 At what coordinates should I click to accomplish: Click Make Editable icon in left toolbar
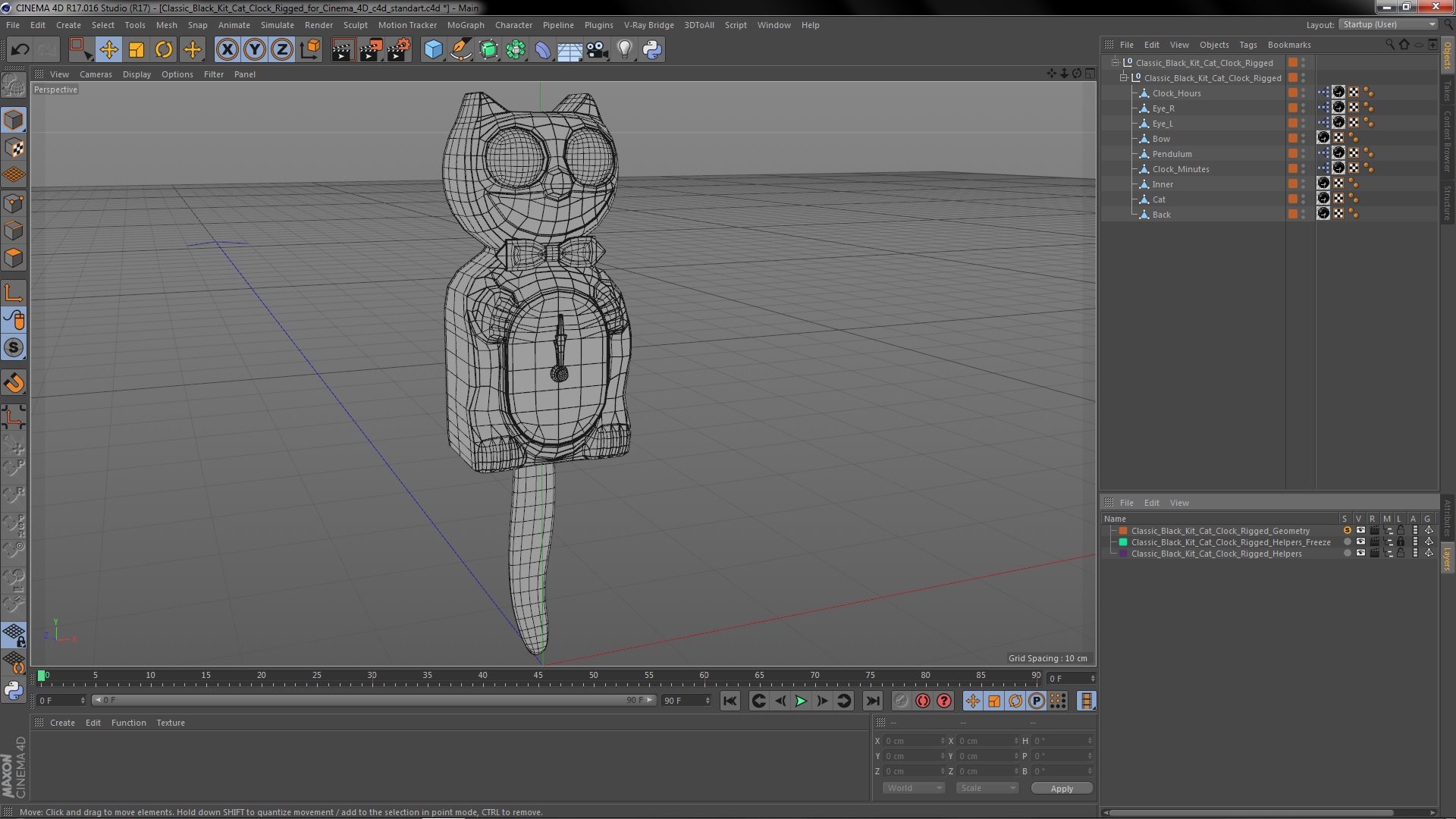tap(14, 86)
